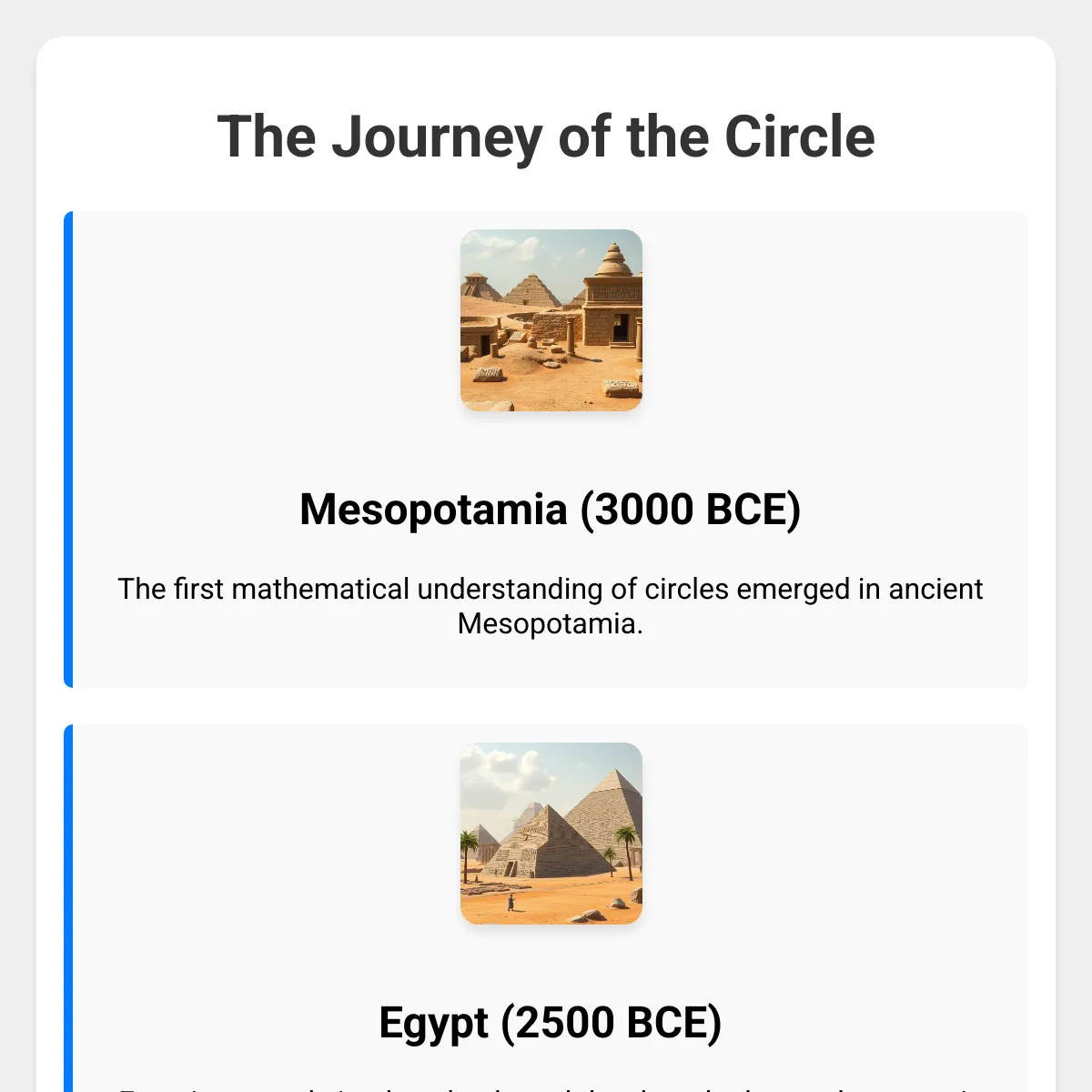Select the "Mesopotamia (3000 BCE)" heading
The height and width of the screenshot is (1092, 1092).
click(550, 509)
